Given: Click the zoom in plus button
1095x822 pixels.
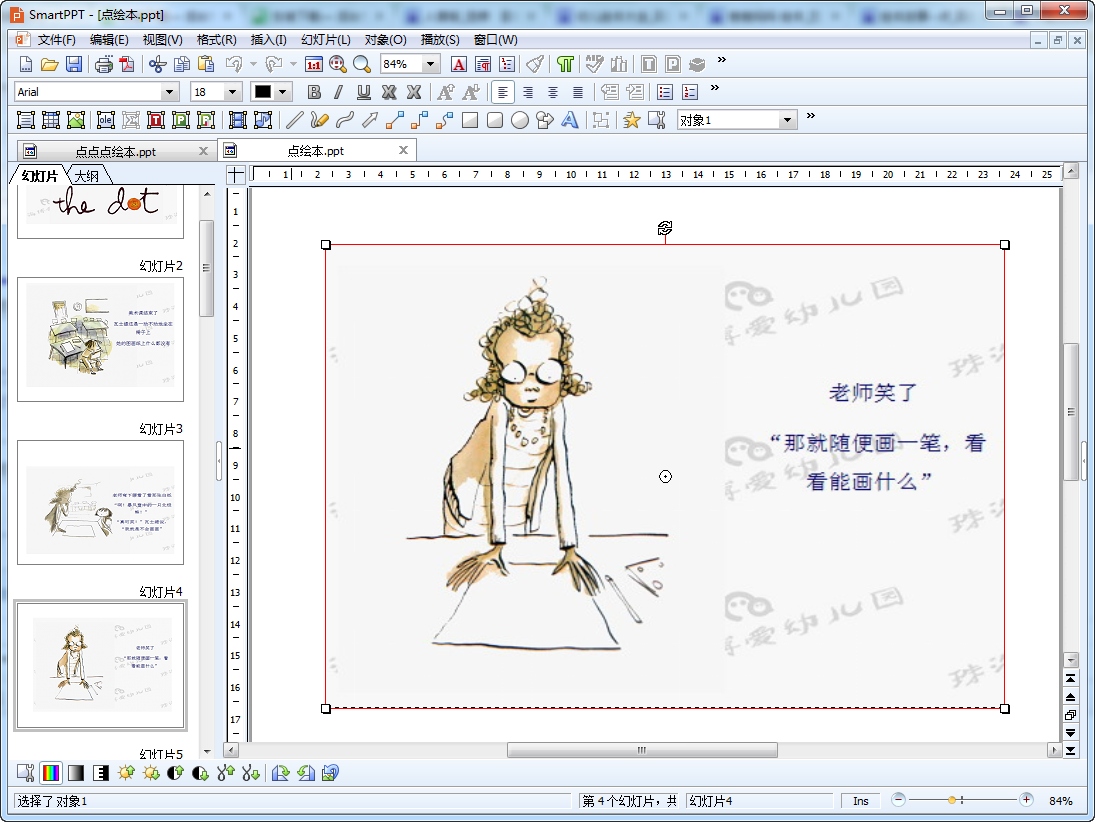Looking at the screenshot, I should (1026, 800).
